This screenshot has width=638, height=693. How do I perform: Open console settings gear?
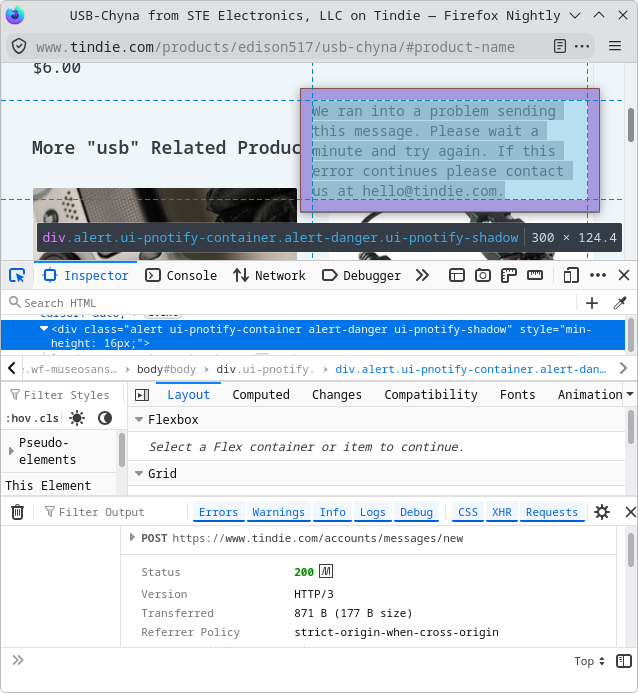(602, 512)
